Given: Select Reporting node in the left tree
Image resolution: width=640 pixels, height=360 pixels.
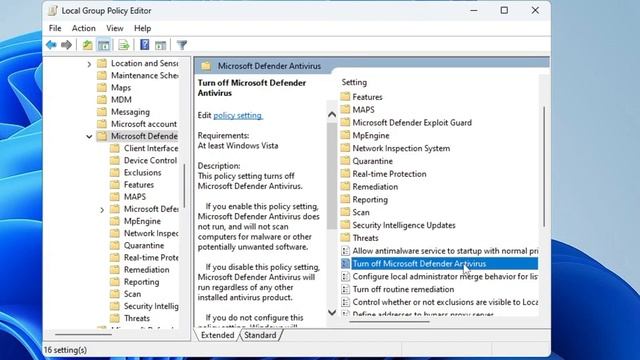Looking at the screenshot, I should [135, 282].
